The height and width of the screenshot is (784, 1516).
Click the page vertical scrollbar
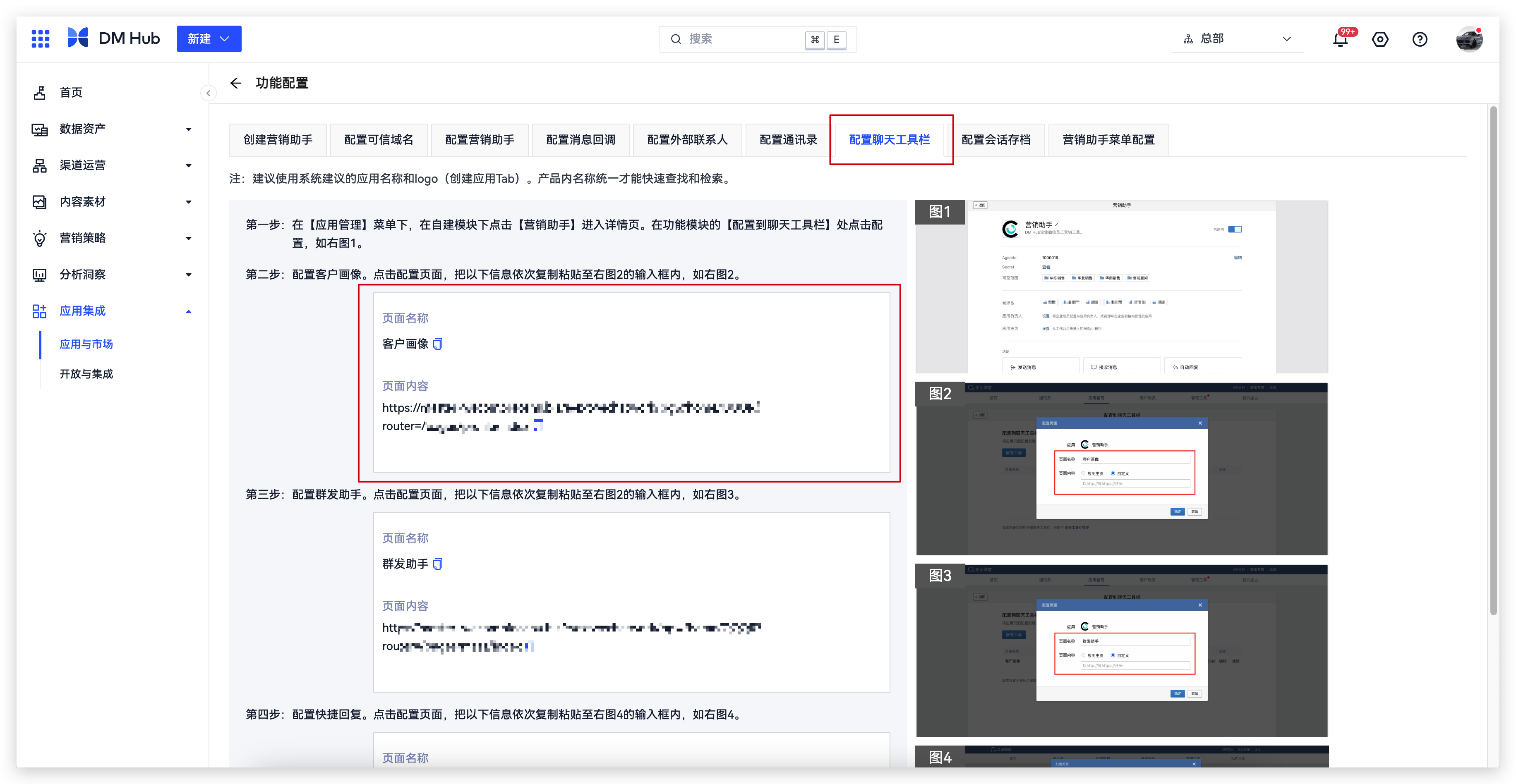[x=1494, y=361]
